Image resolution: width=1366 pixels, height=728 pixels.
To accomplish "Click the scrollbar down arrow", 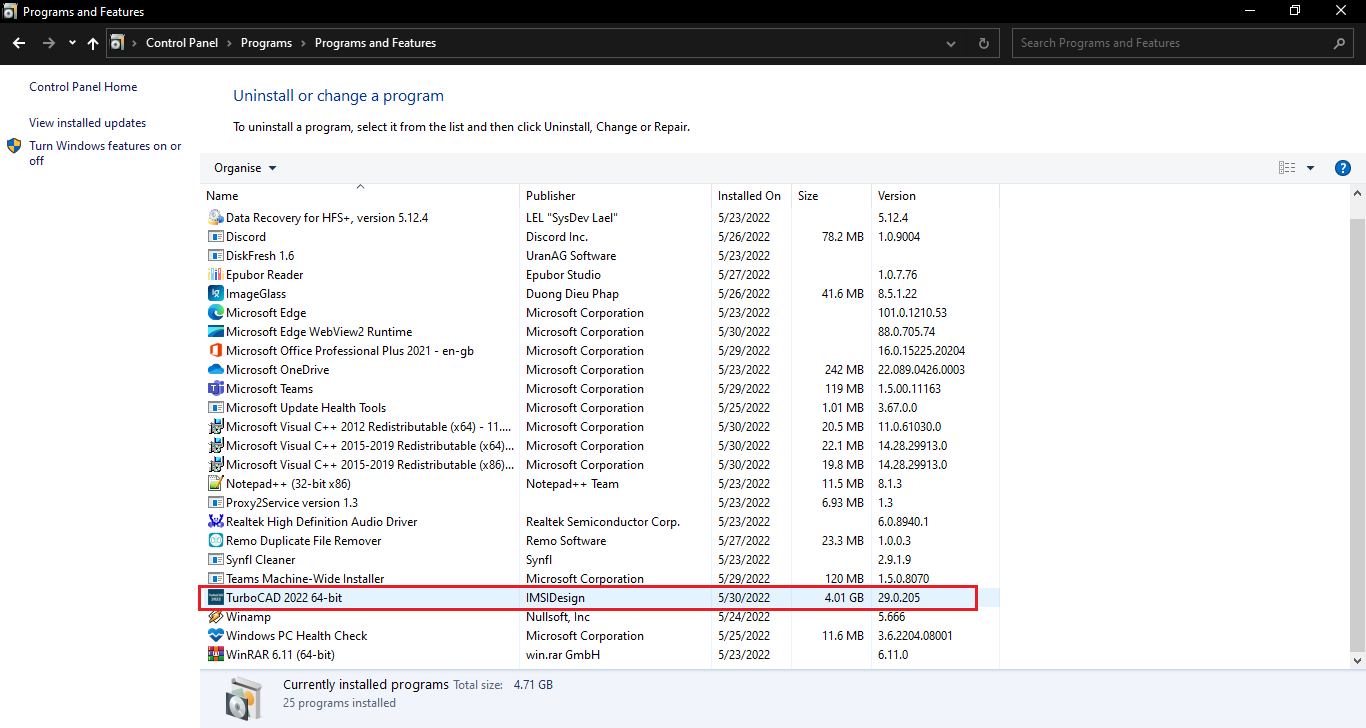I will pos(1357,661).
